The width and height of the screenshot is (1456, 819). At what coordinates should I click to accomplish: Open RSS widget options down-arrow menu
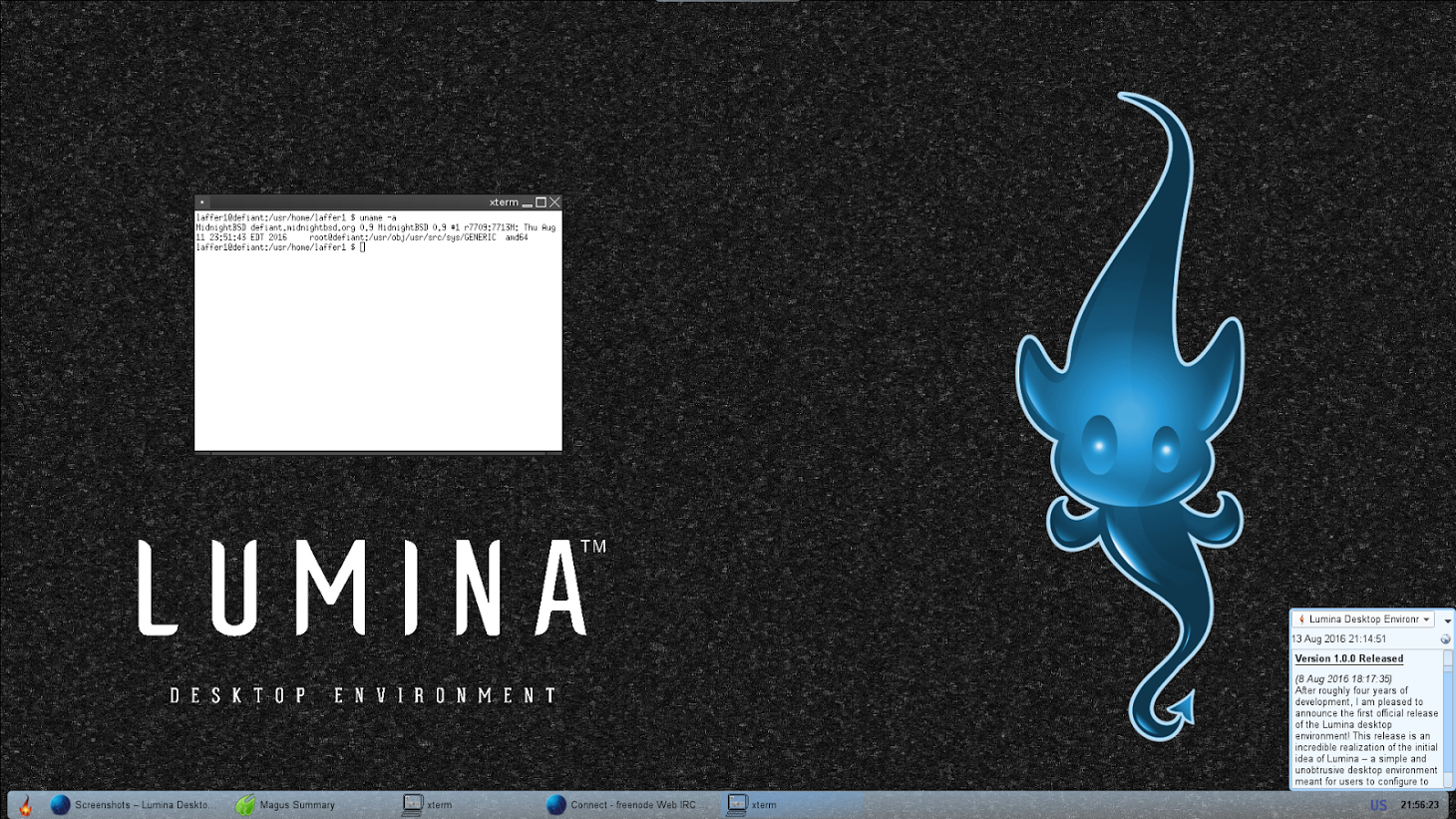[1447, 620]
